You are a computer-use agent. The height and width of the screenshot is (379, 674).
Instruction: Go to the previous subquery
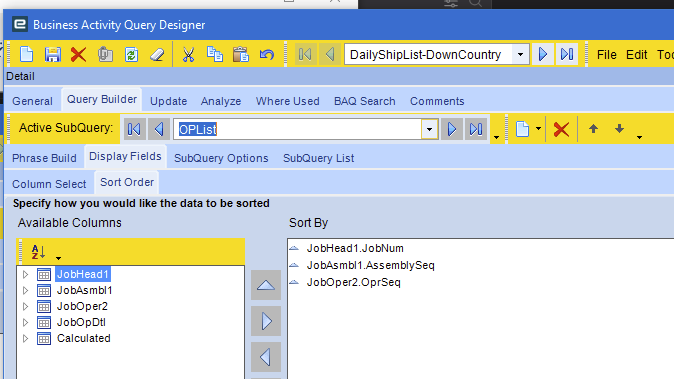coord(159,129)
